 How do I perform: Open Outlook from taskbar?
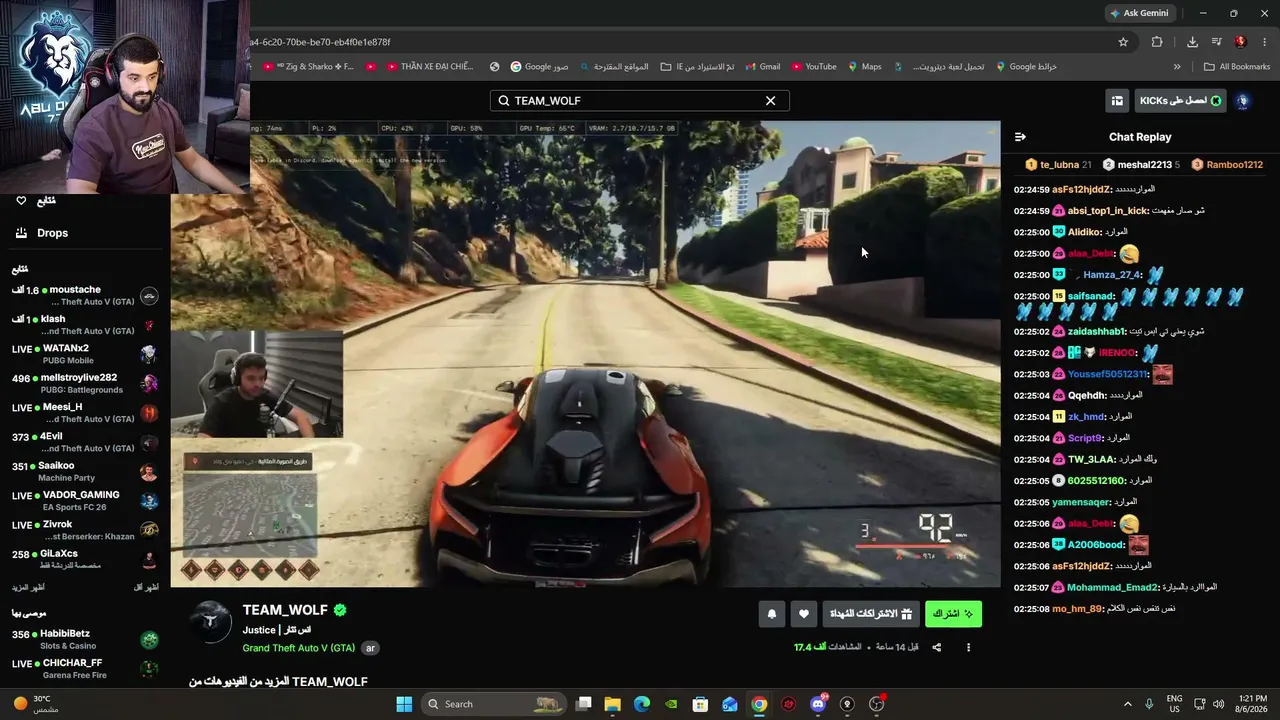(x=730, y=704)
